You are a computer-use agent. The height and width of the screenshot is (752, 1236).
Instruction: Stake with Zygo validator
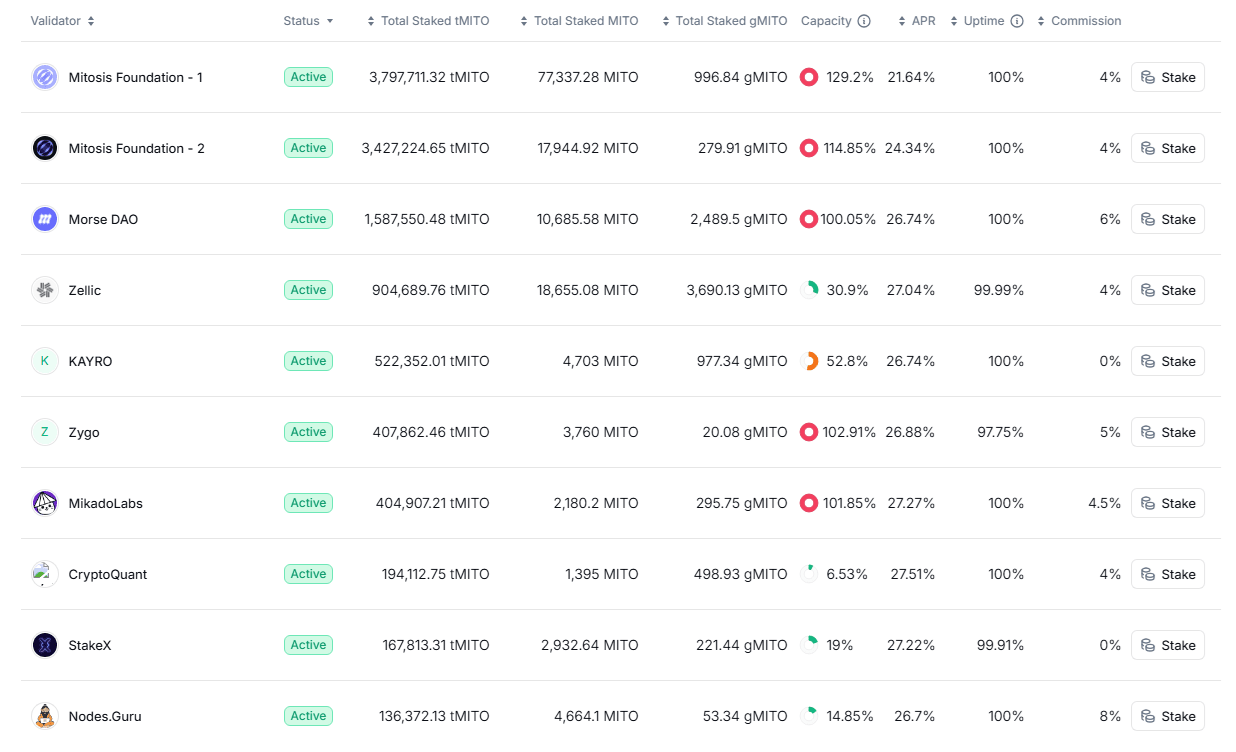point(1167,432)
